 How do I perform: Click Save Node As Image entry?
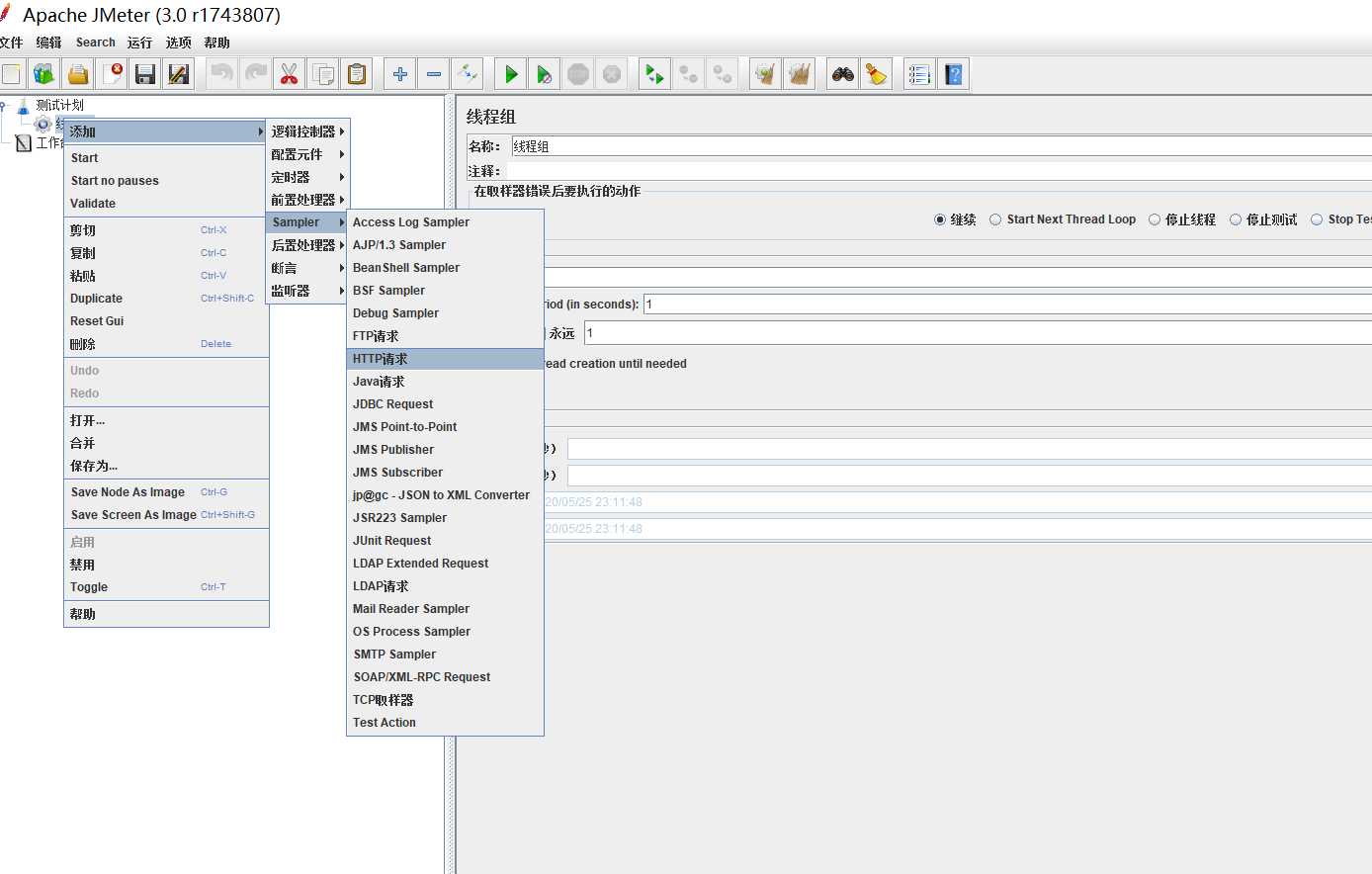pyautogui.click(x=166, y=492)
